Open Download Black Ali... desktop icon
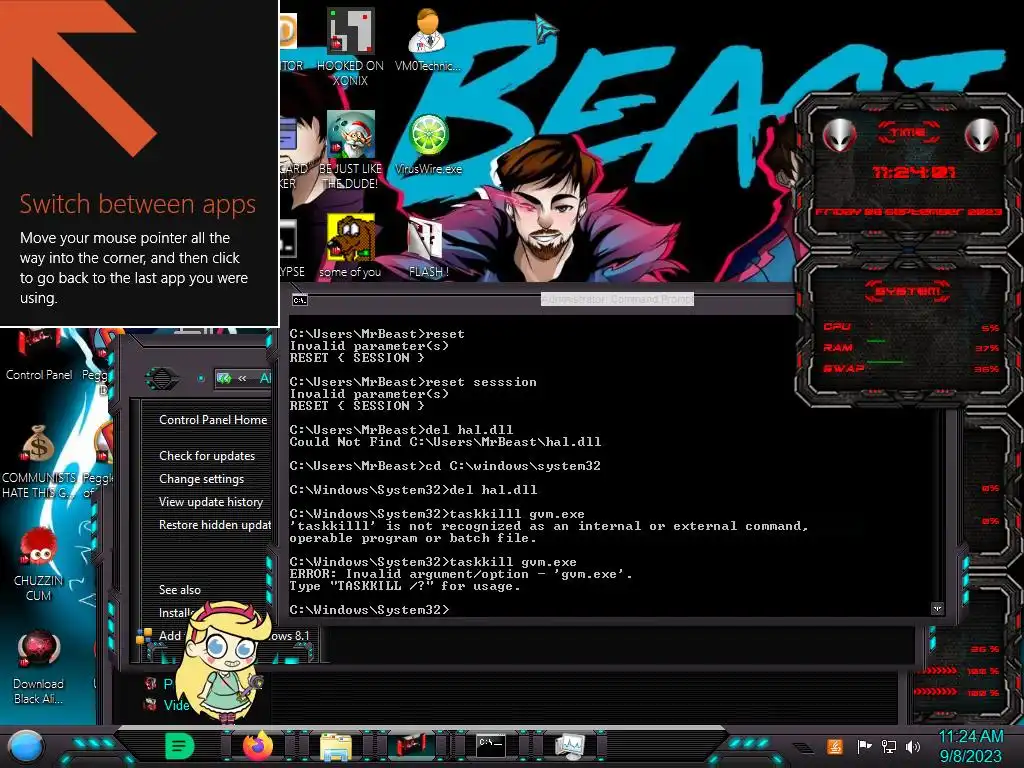The height and width of the screenshot is (768, 1024). (x=39, y=667)
